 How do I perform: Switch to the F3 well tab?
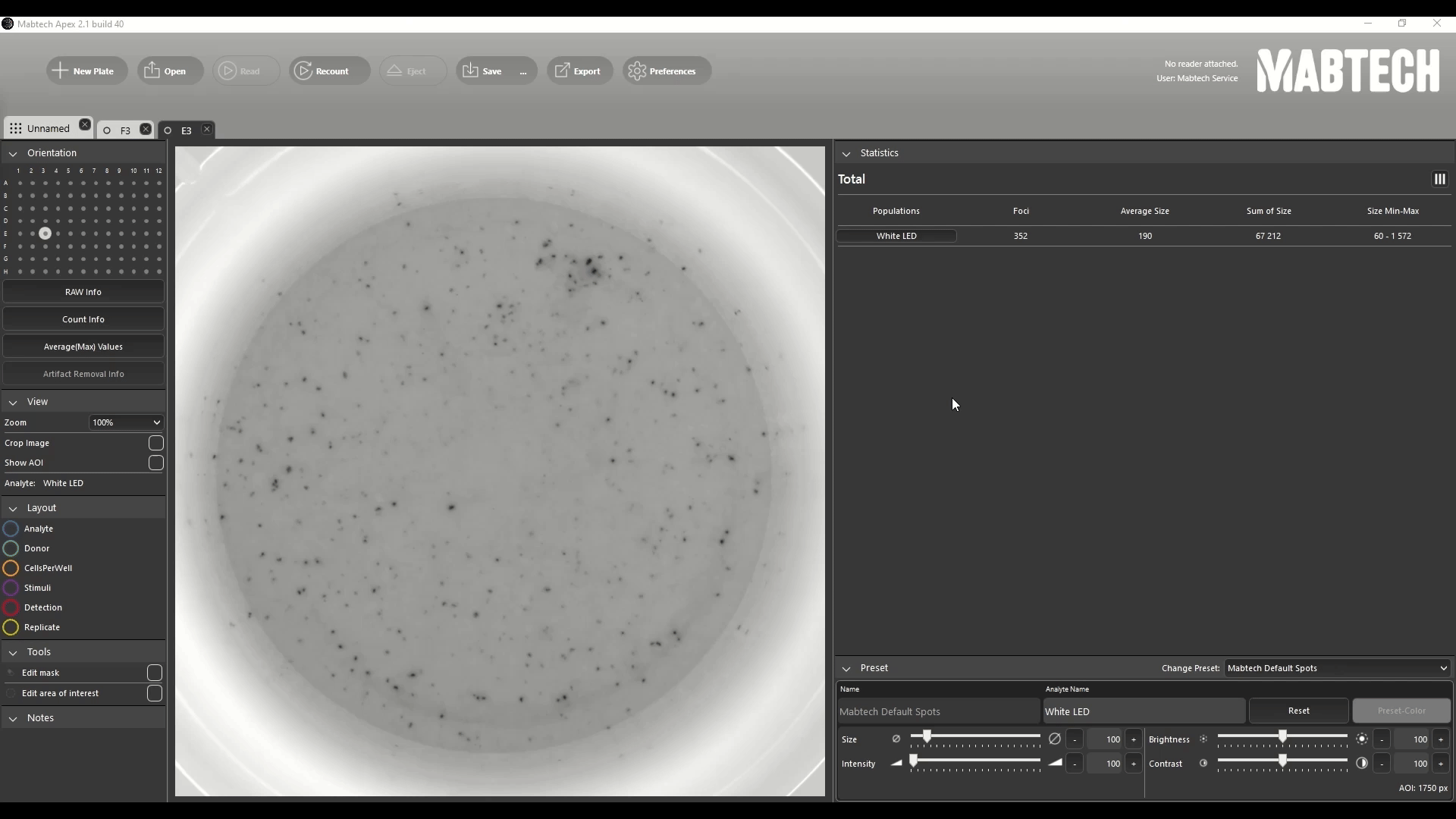pyautogui.click(x=125, y=130)
